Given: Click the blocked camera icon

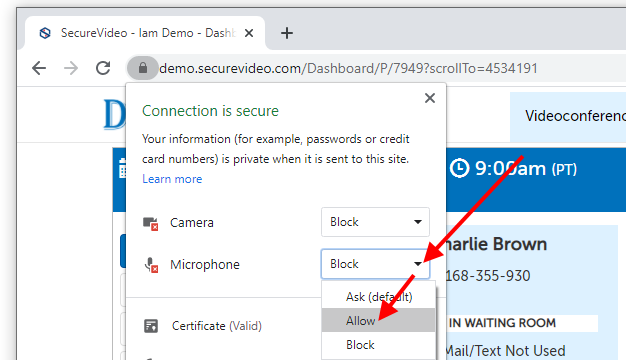Looking at the screenshot, I should 151,223.
